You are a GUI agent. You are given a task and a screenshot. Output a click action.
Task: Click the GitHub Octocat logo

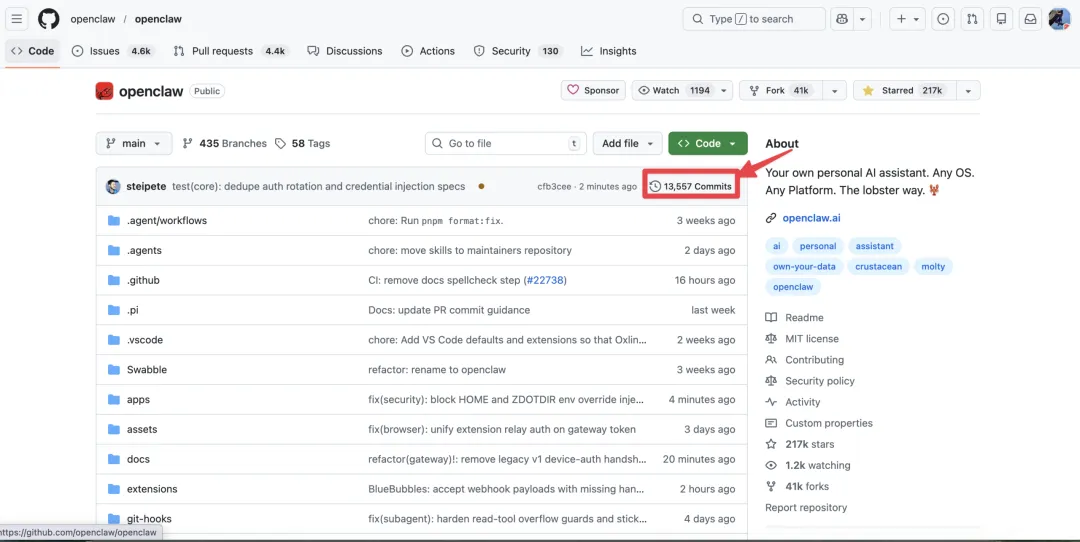pyautogui.click(x=48, y=19)
